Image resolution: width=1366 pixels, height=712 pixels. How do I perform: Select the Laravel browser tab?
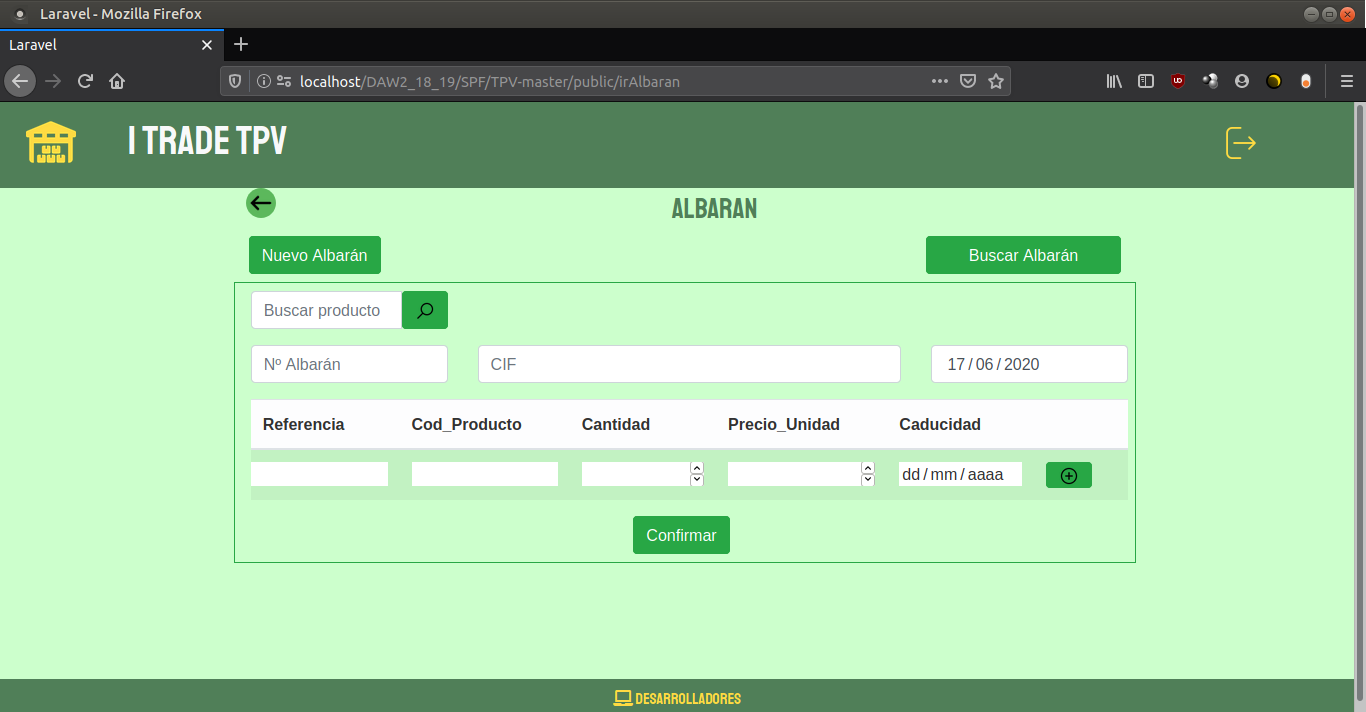coord(100,45)
